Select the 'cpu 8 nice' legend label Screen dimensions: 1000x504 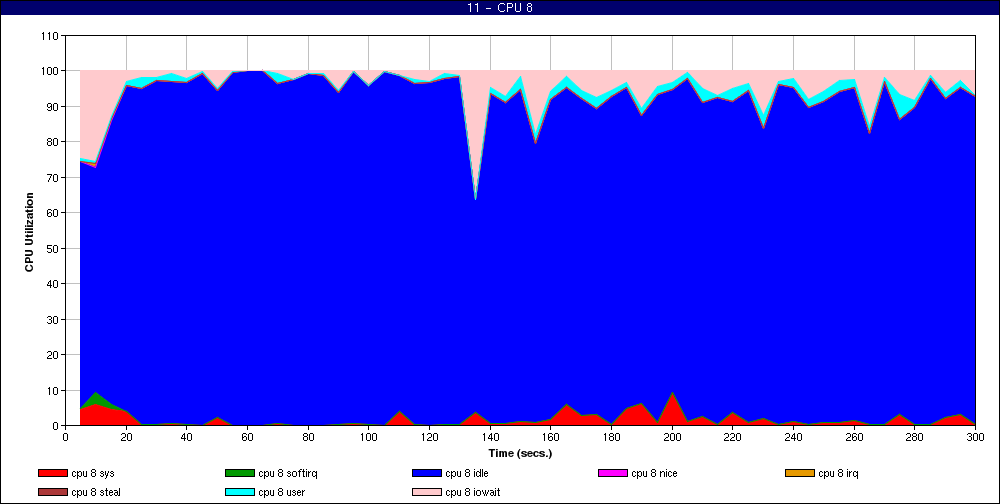[654, 473]
